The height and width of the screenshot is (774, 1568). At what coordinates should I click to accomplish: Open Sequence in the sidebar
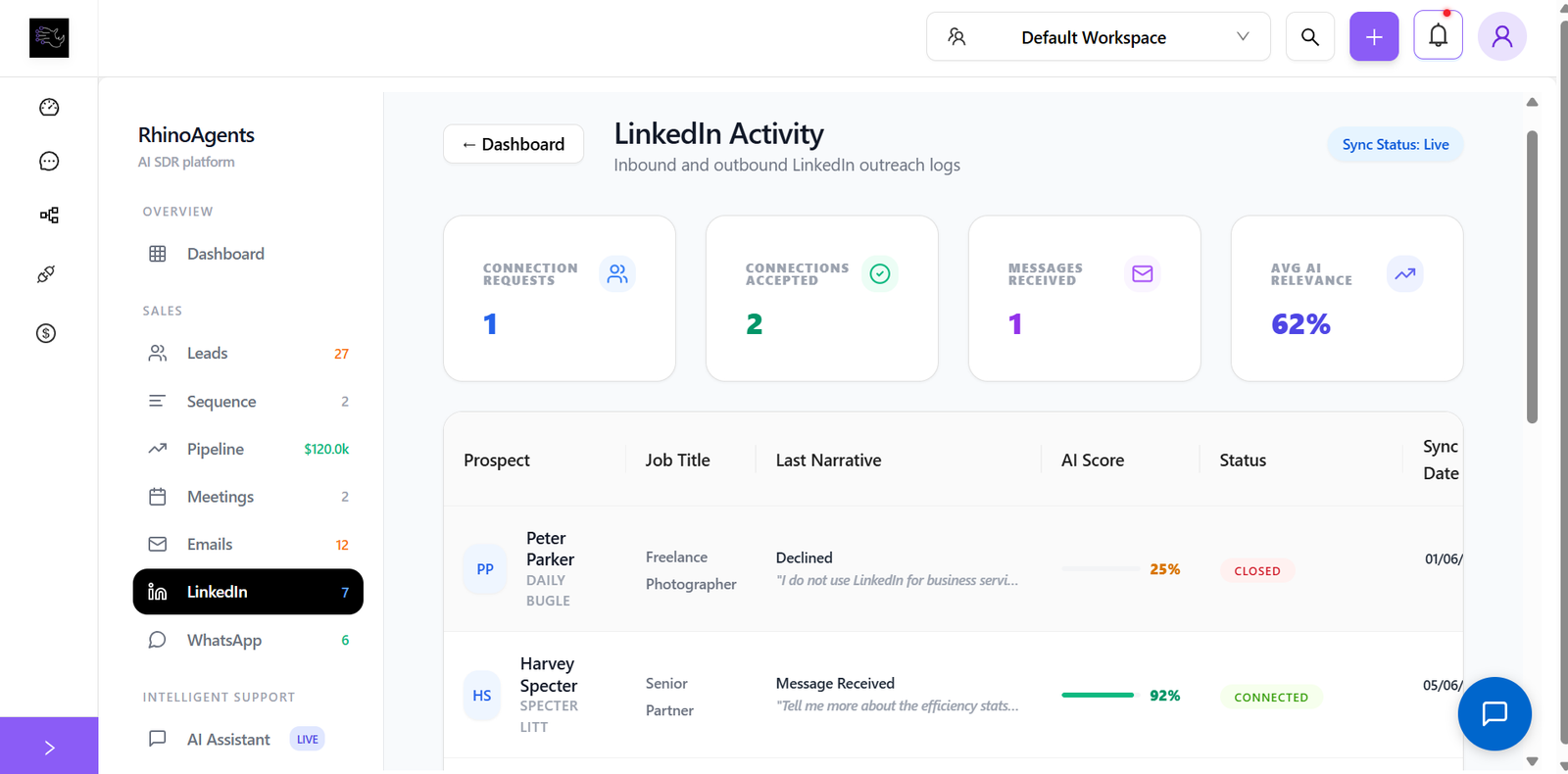248,402
